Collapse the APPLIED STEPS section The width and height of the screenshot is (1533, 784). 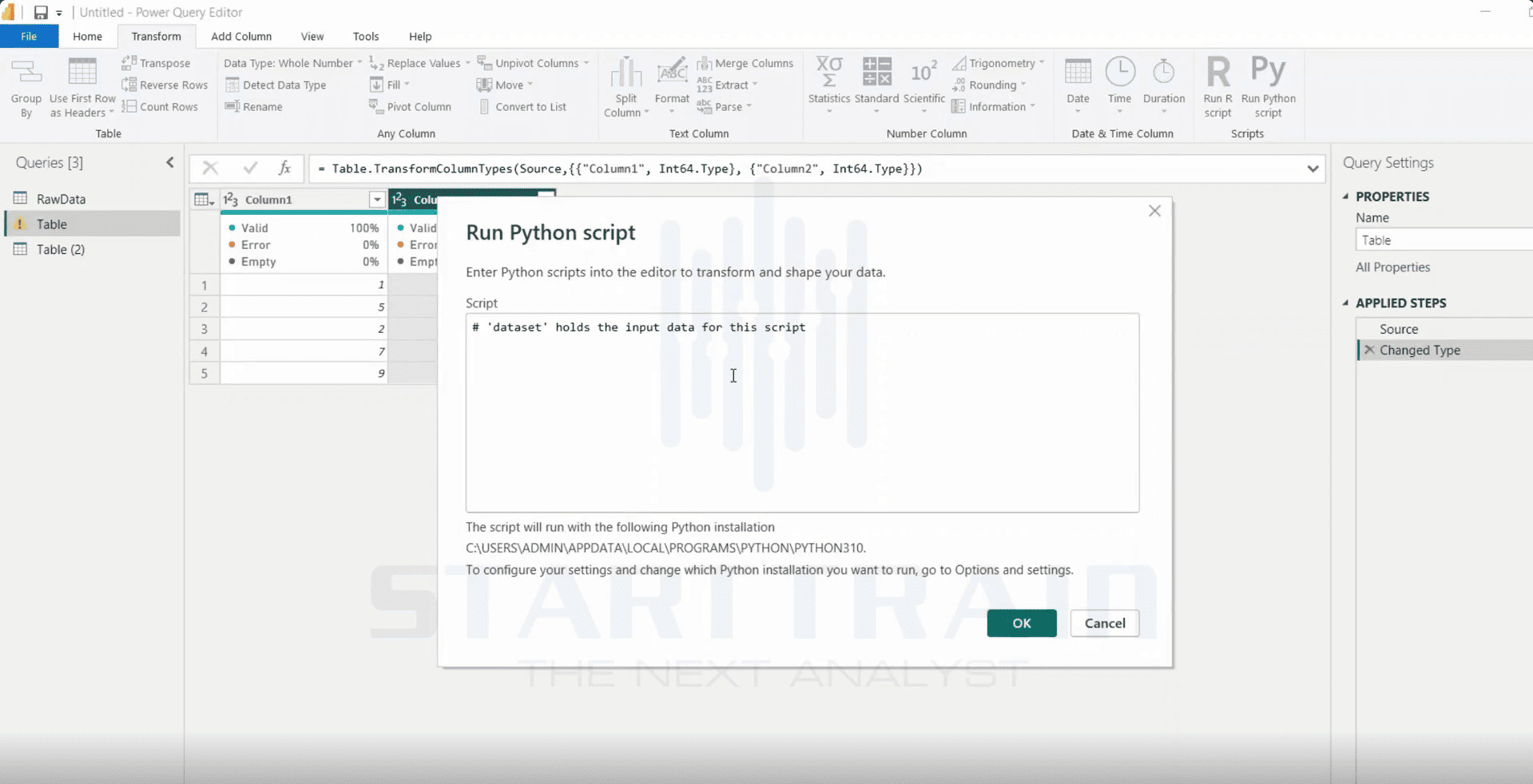coord(1346,303)
